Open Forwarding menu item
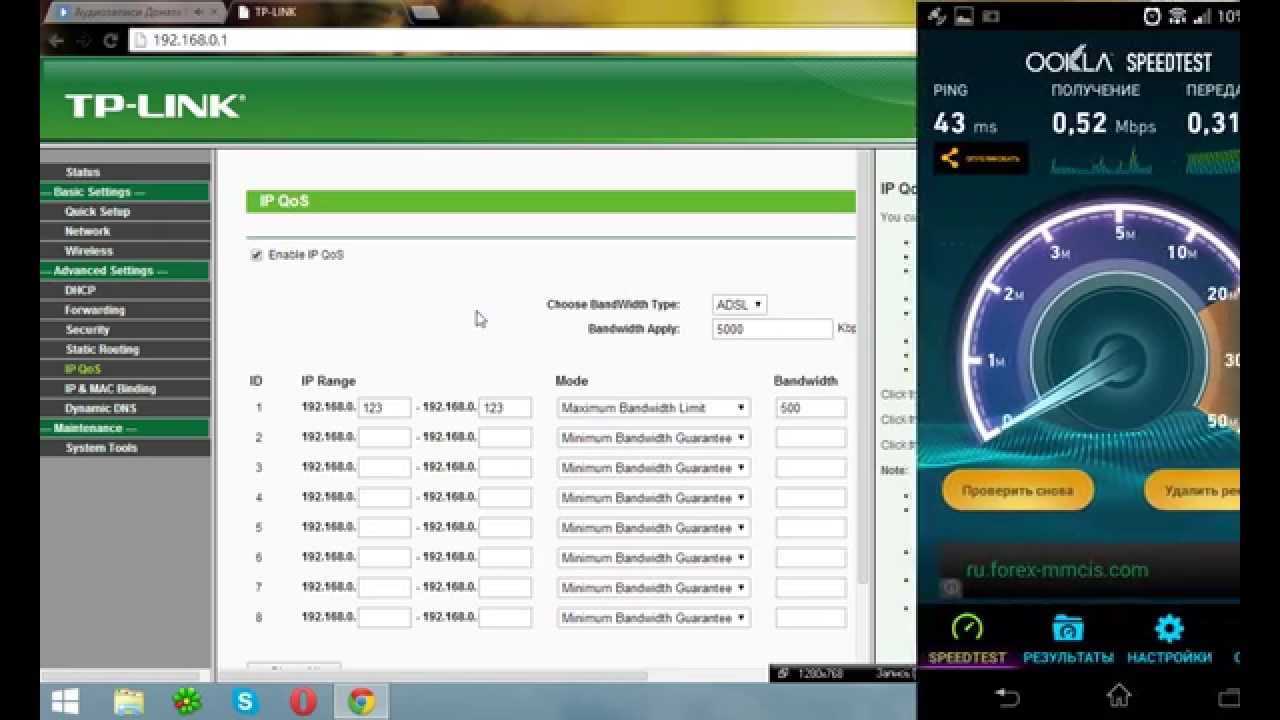Image resolution: width=1280 pixels, height=720 pixels. point(95,310)
